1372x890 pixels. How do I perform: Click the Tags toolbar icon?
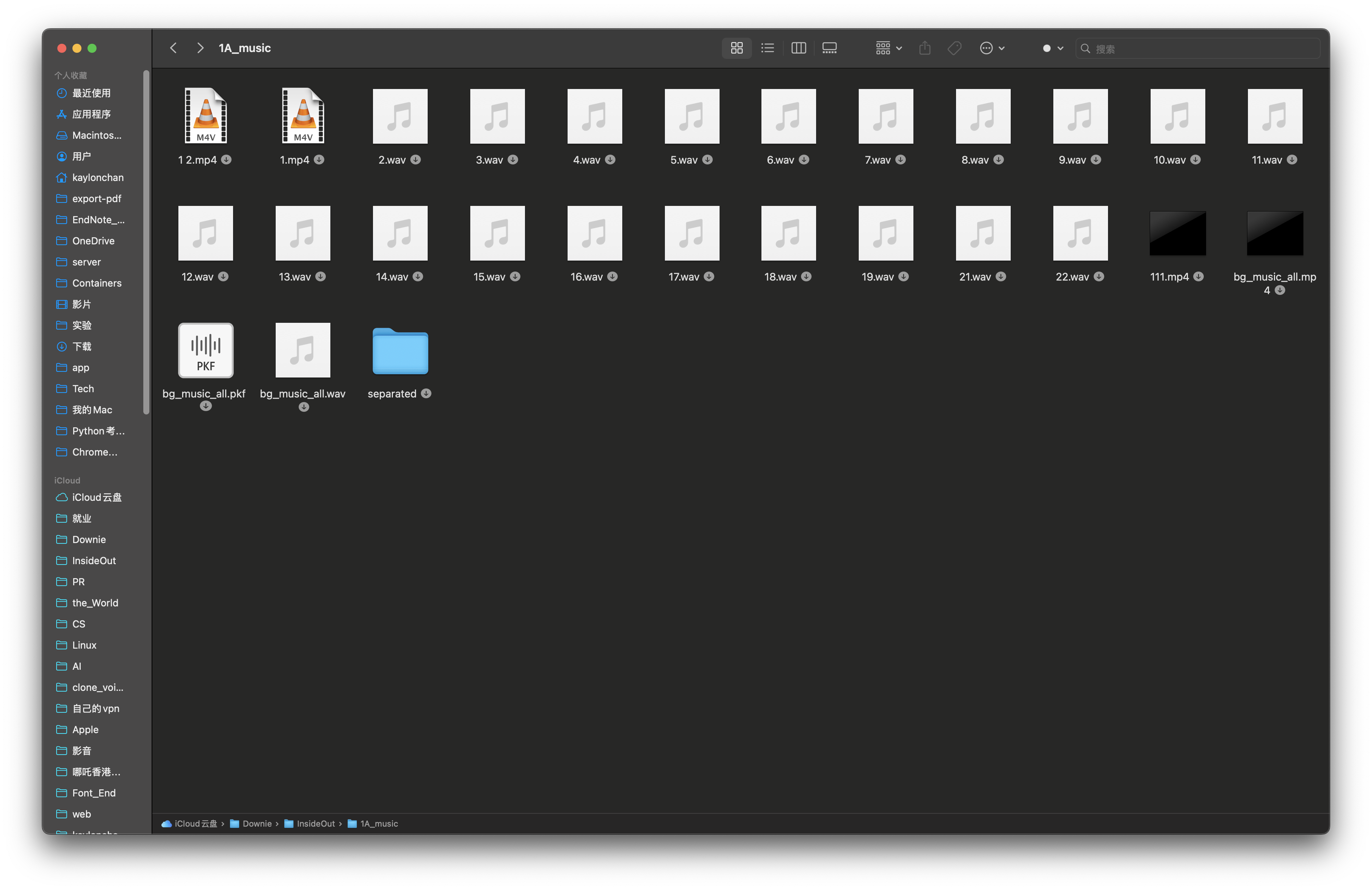click(x=955, y=48)
